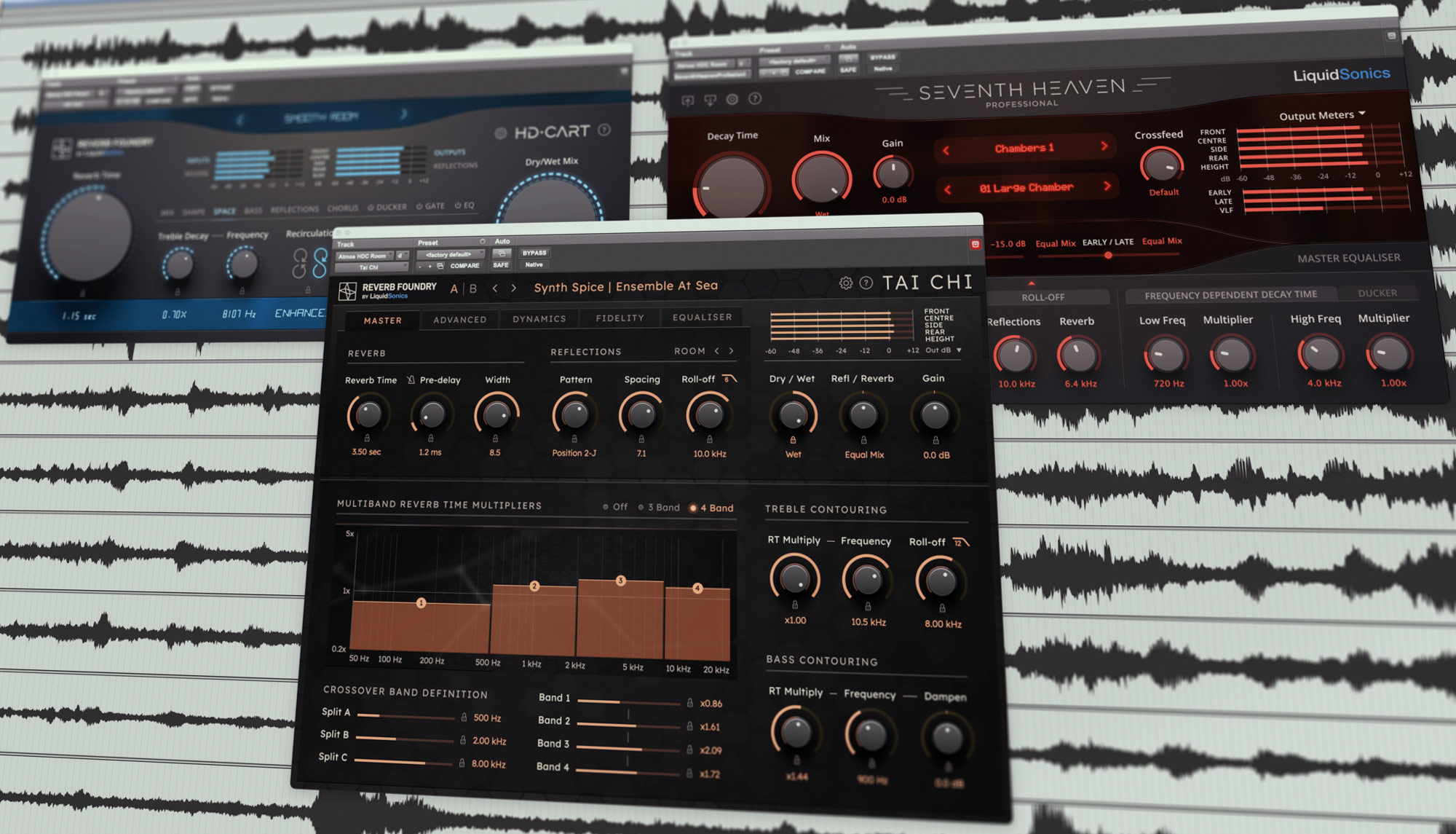Screen dimensions: 1456x834
Task: Click previous arrow beside Chambers 1
Action: point(946,151)
